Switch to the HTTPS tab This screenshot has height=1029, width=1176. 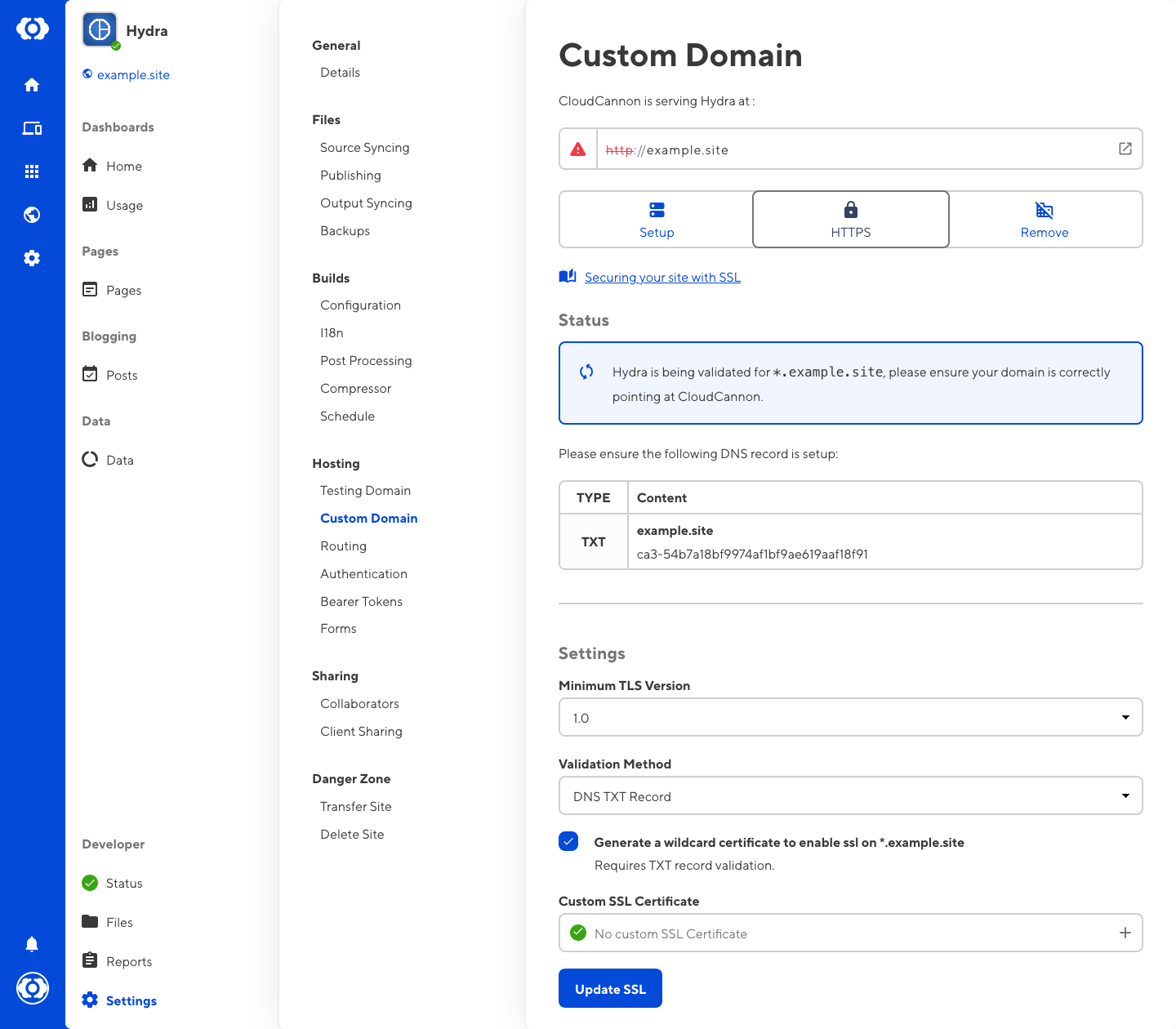[851, 220]
